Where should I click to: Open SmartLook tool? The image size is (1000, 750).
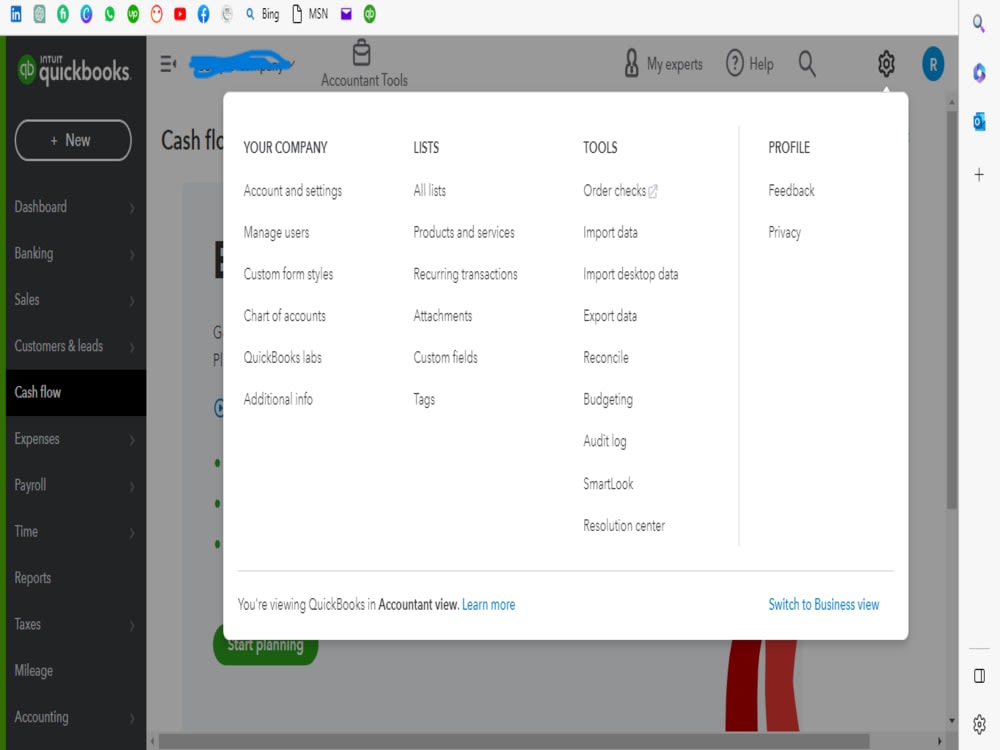(x=608, y=483)
